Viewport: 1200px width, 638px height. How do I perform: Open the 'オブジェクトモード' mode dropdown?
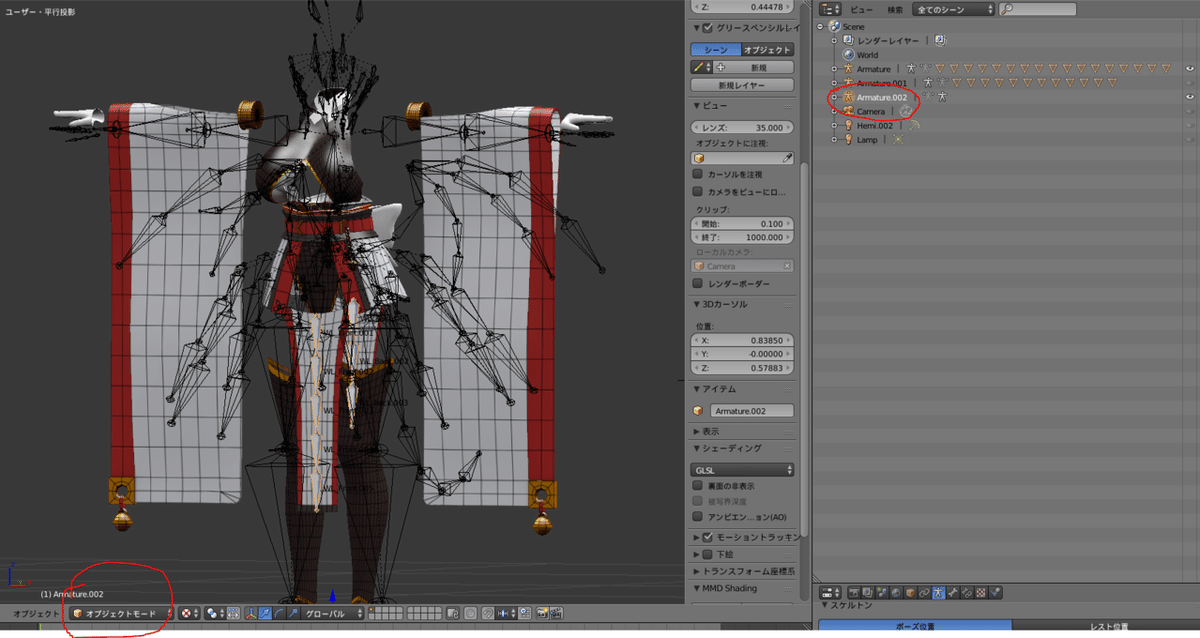pyautogui.click(x=121, y=613)
